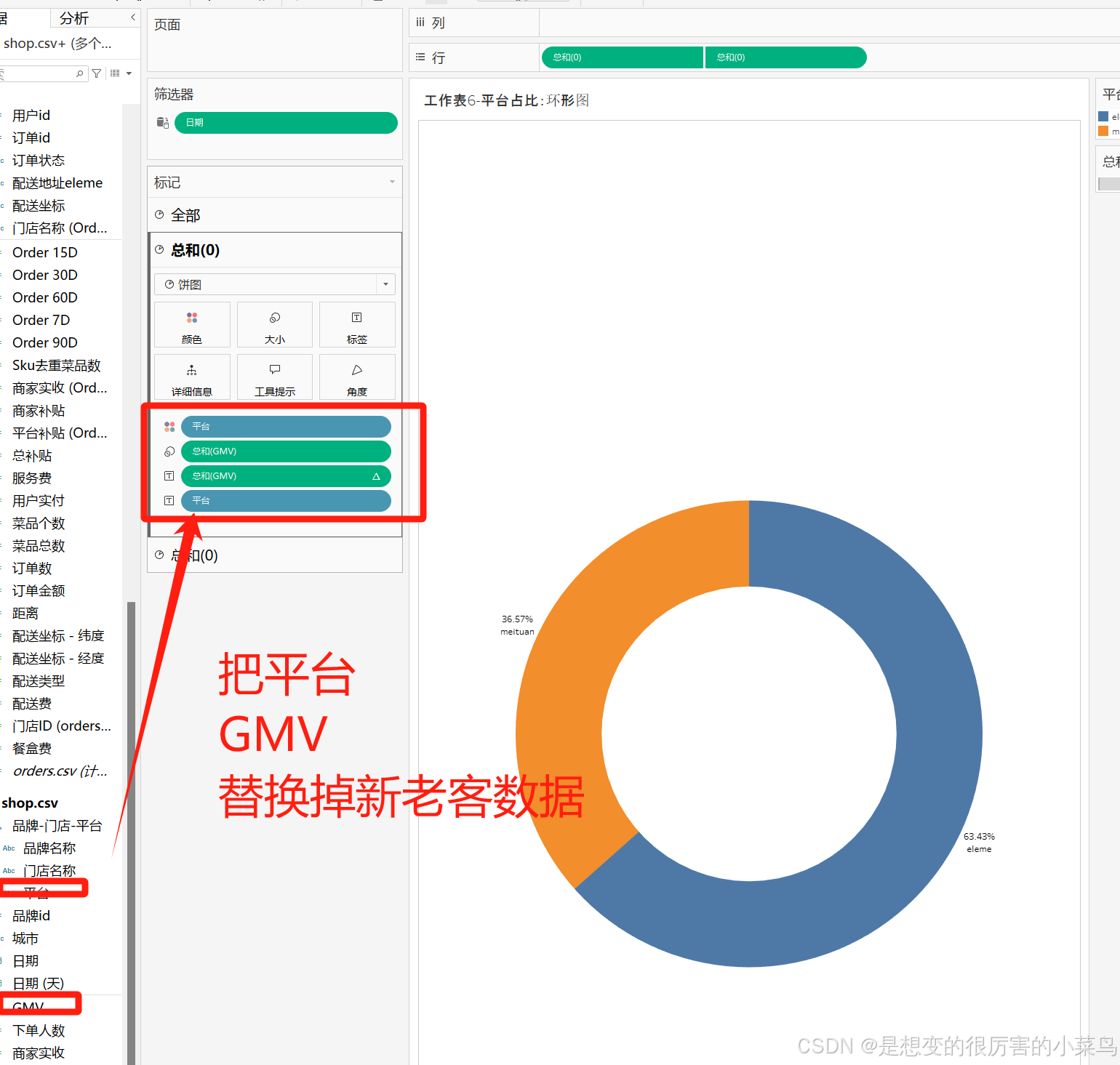Image resolution: width=1120 pixels, height=1065 pixels.
Task: Select the 下单人数 field
Action: (x=39, y=1031)
